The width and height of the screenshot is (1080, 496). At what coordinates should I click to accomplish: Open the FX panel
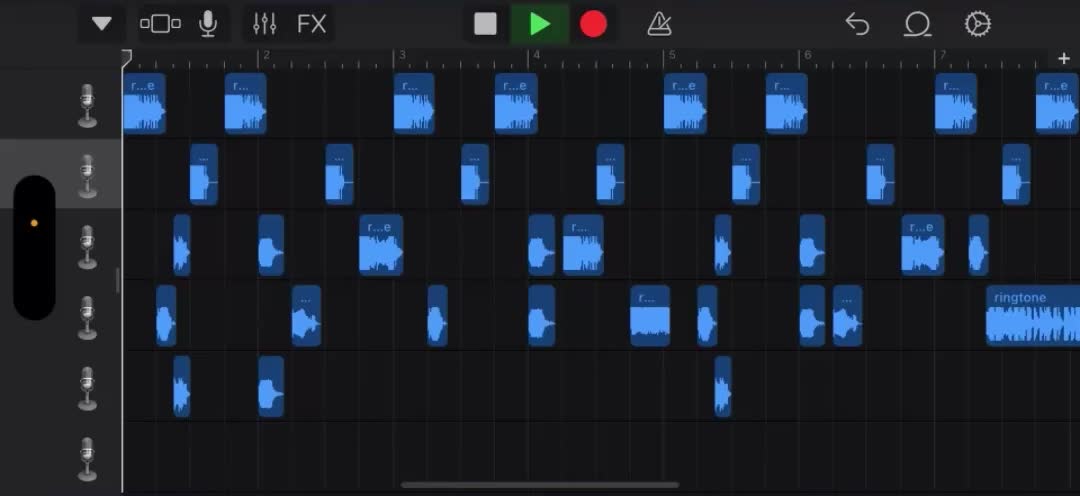click(x=311, y=24)
